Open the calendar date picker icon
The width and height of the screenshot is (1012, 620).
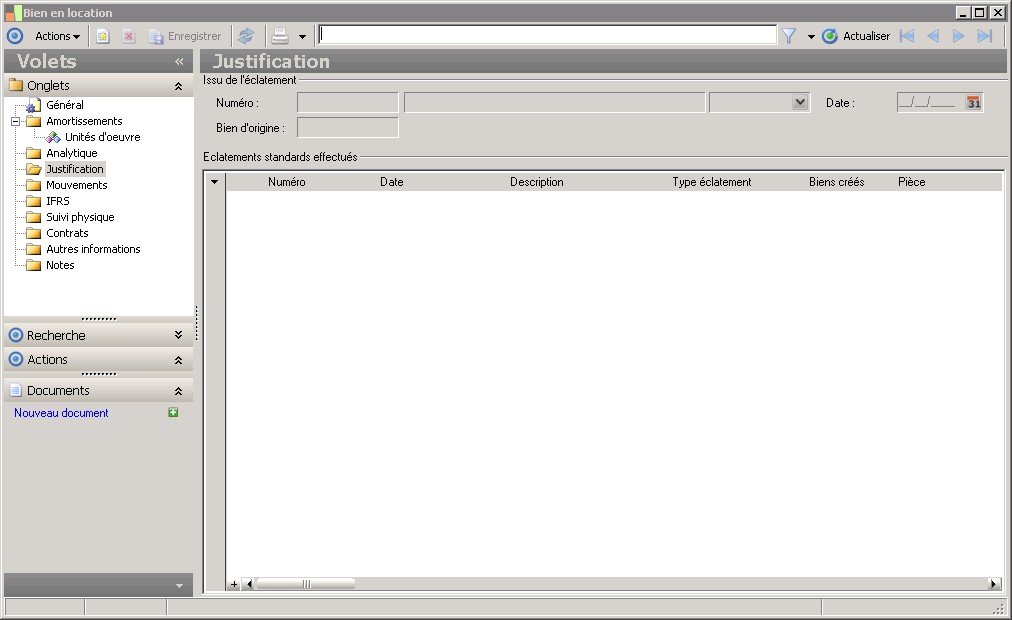(x=973, y=102)
